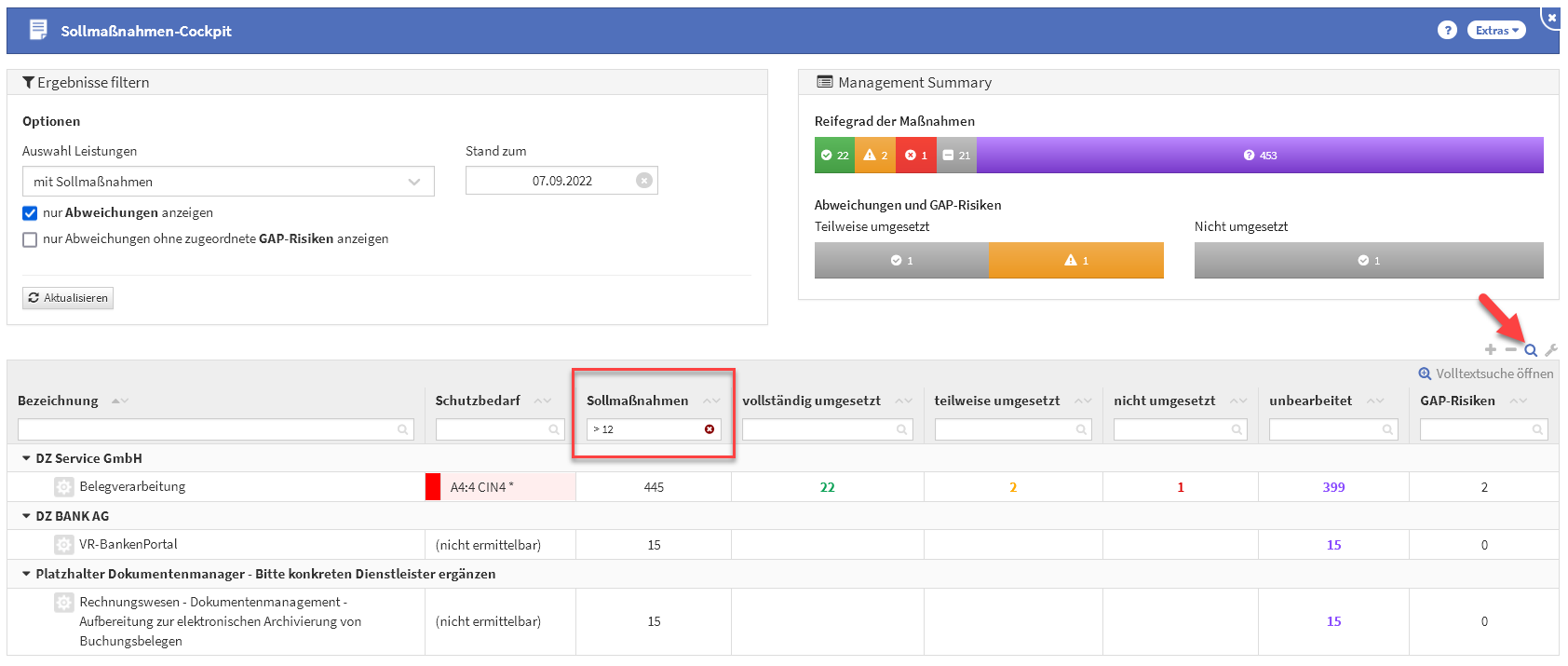Collapse the DZ BANK AG group
Image resolution: width=1568 pixels, height=666 pixels.
27,516
